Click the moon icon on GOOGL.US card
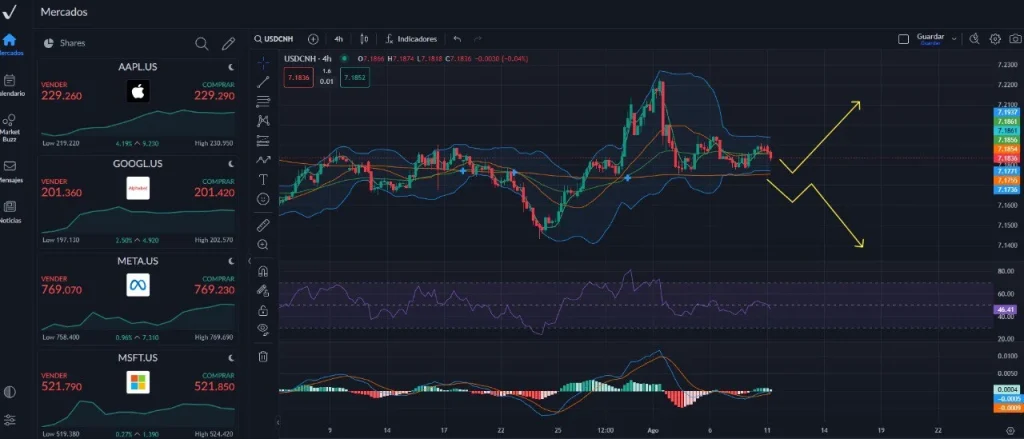Image resolution: width=1024 pixels, height=439 pixels. (x=231, y=164)
